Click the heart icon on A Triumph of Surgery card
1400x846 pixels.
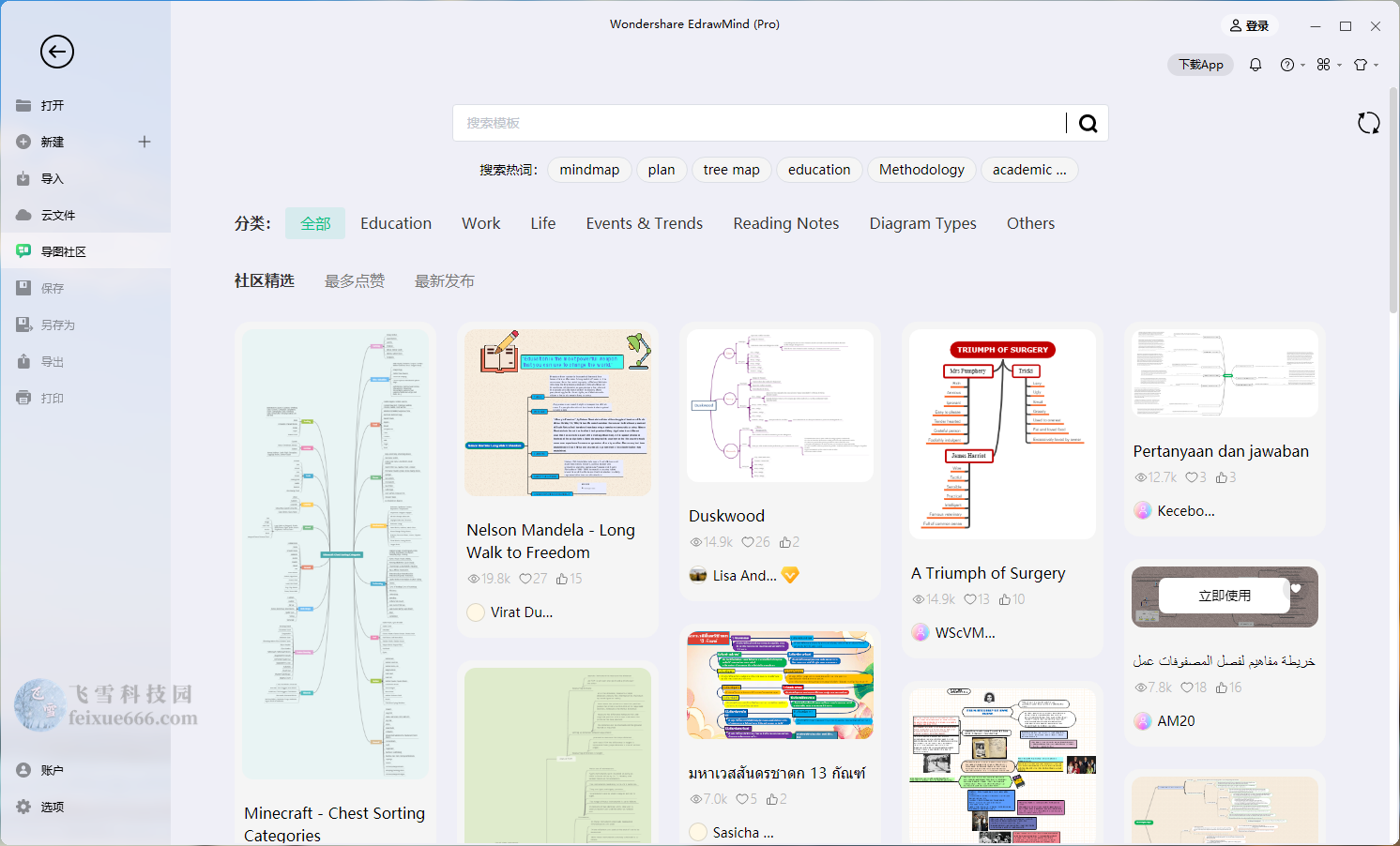[x=970, y=599]
